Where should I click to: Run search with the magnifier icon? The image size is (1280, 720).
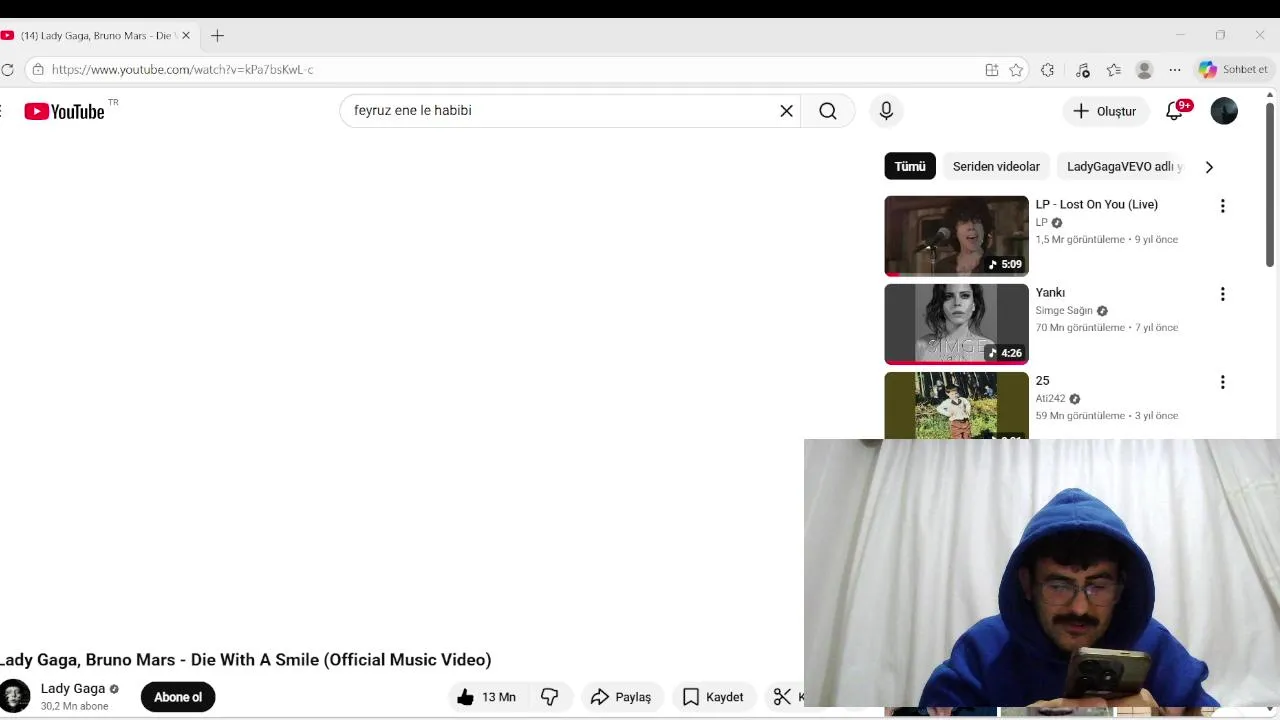pos(828,111)
